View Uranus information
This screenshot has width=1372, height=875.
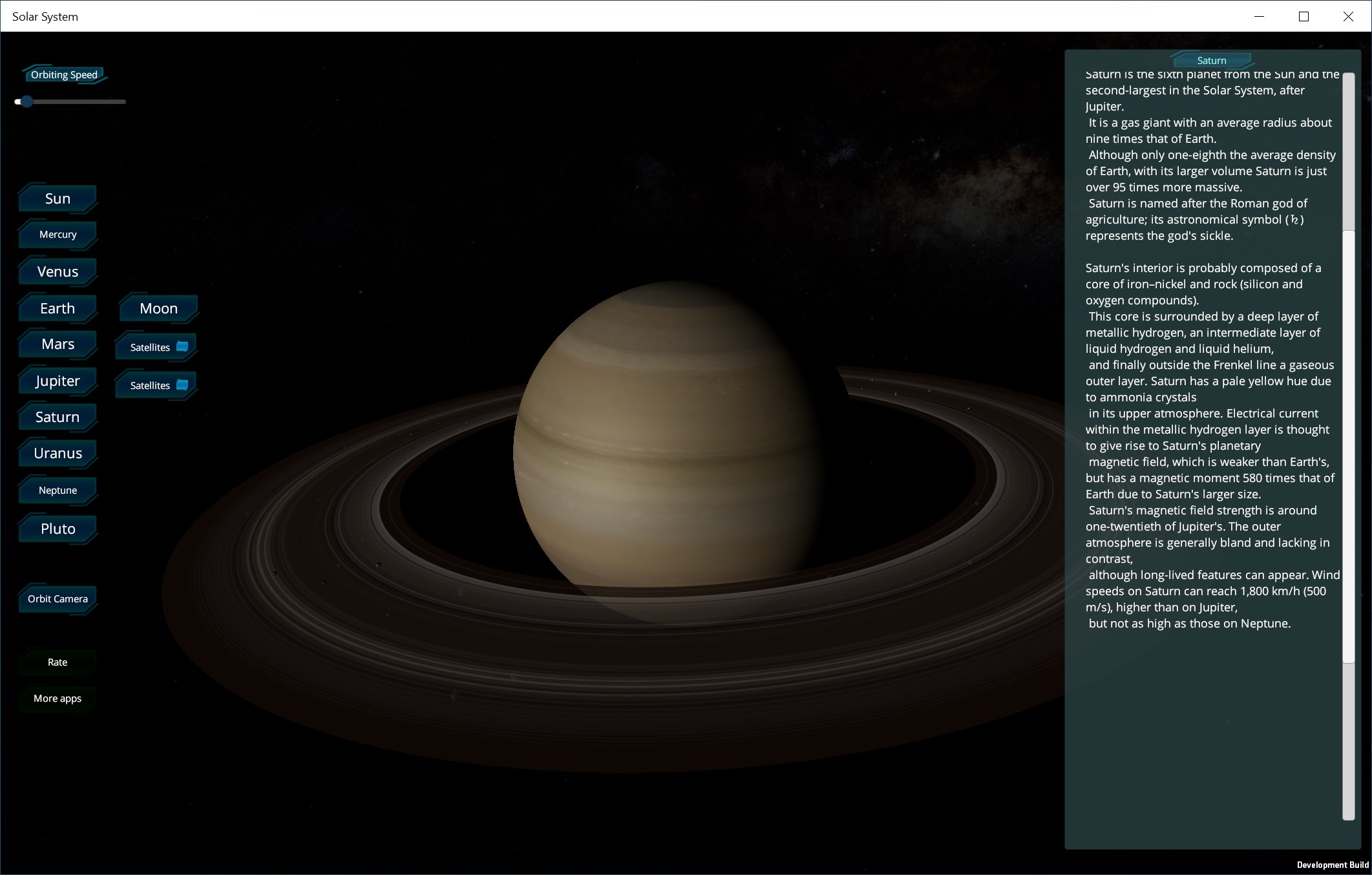[x=58, y=453]
